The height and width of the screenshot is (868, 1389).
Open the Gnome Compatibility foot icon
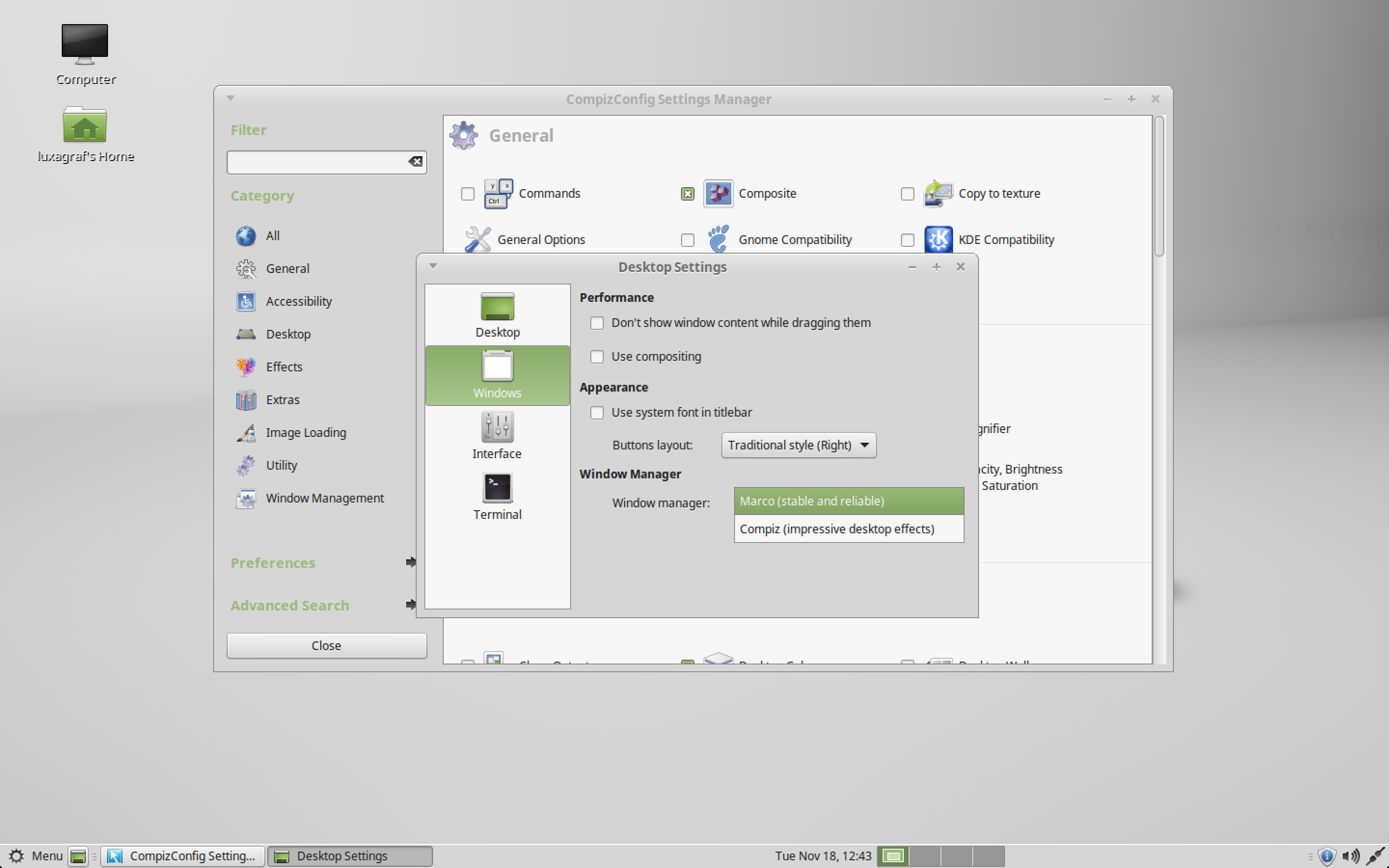718,239
